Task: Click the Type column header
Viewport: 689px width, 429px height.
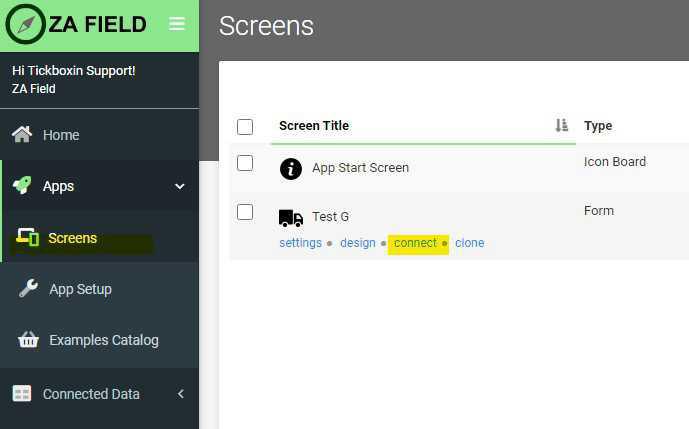Action: pos(598,126)
